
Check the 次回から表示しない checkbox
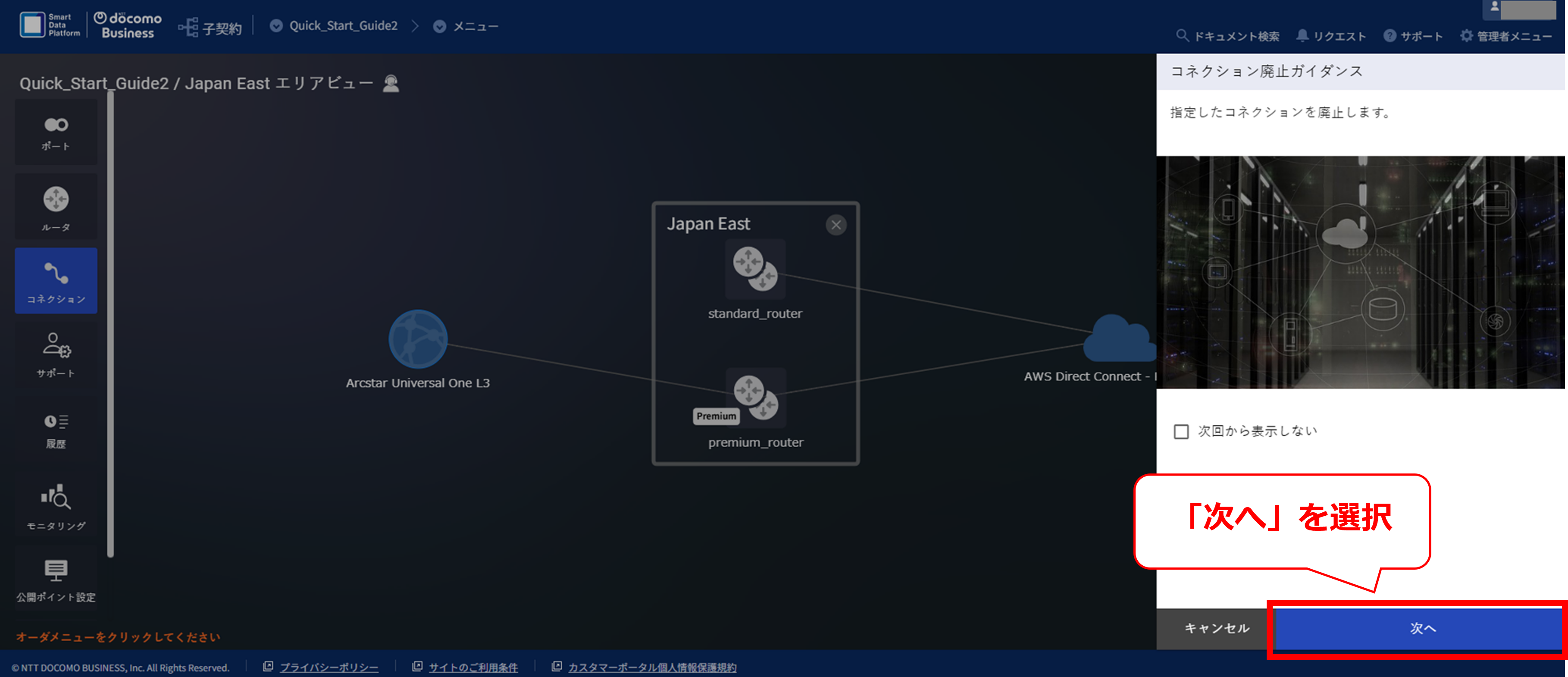pos(1181,431)
